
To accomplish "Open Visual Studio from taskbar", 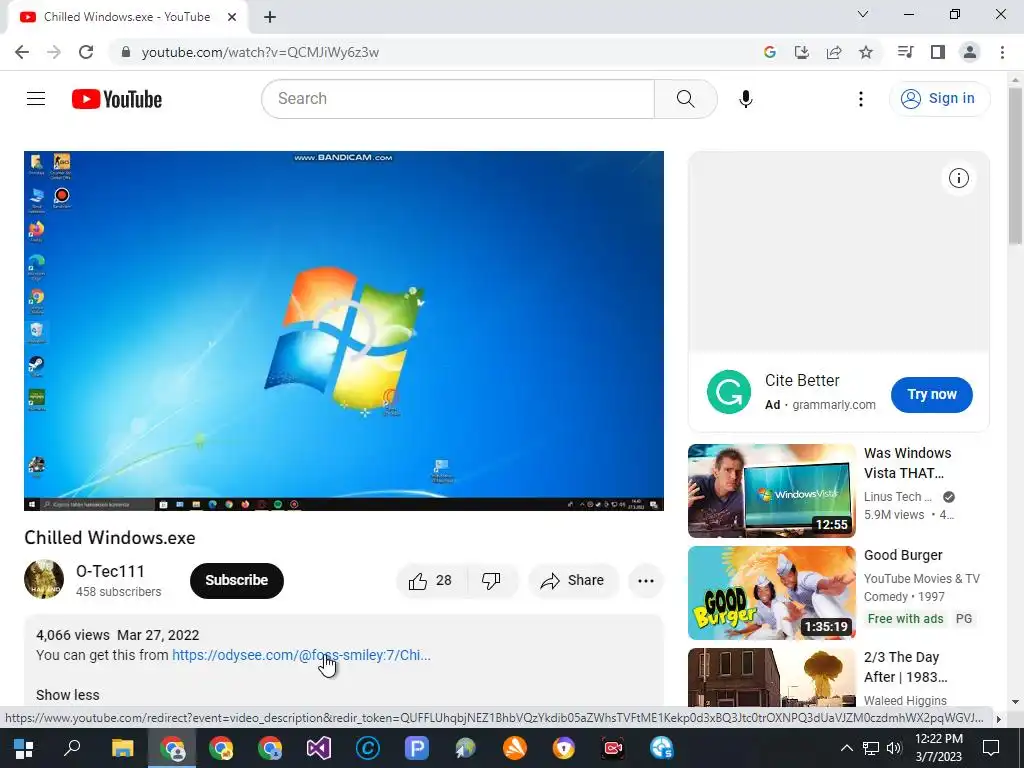I will 319,748.
